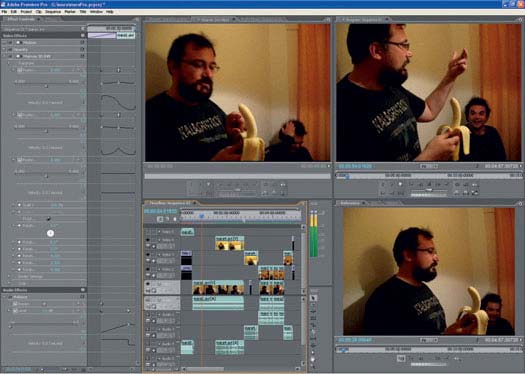The image size is (525, 374).
Task: Open the Marker menu
Action: pyautogui.click(x=70, y=12)
